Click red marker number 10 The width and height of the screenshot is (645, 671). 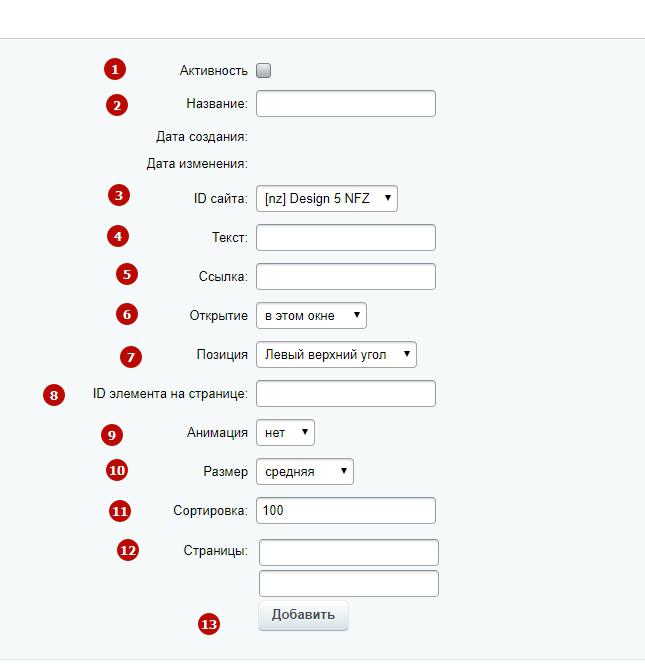[x=117, y=470]
